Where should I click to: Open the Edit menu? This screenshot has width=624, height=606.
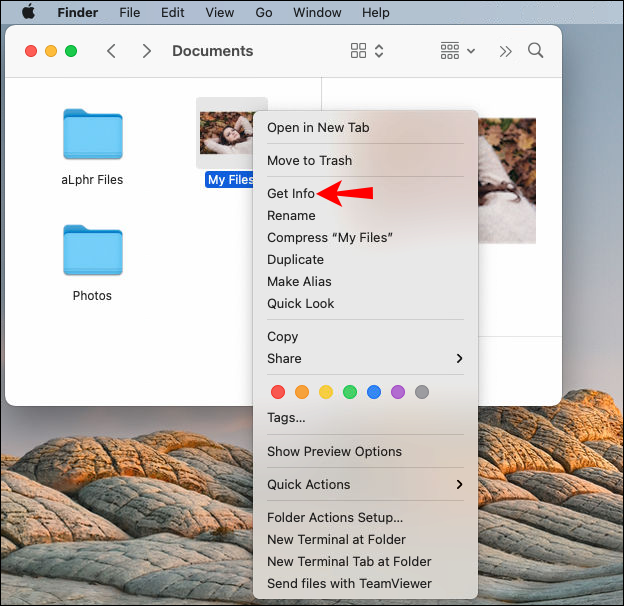(172, 12)
